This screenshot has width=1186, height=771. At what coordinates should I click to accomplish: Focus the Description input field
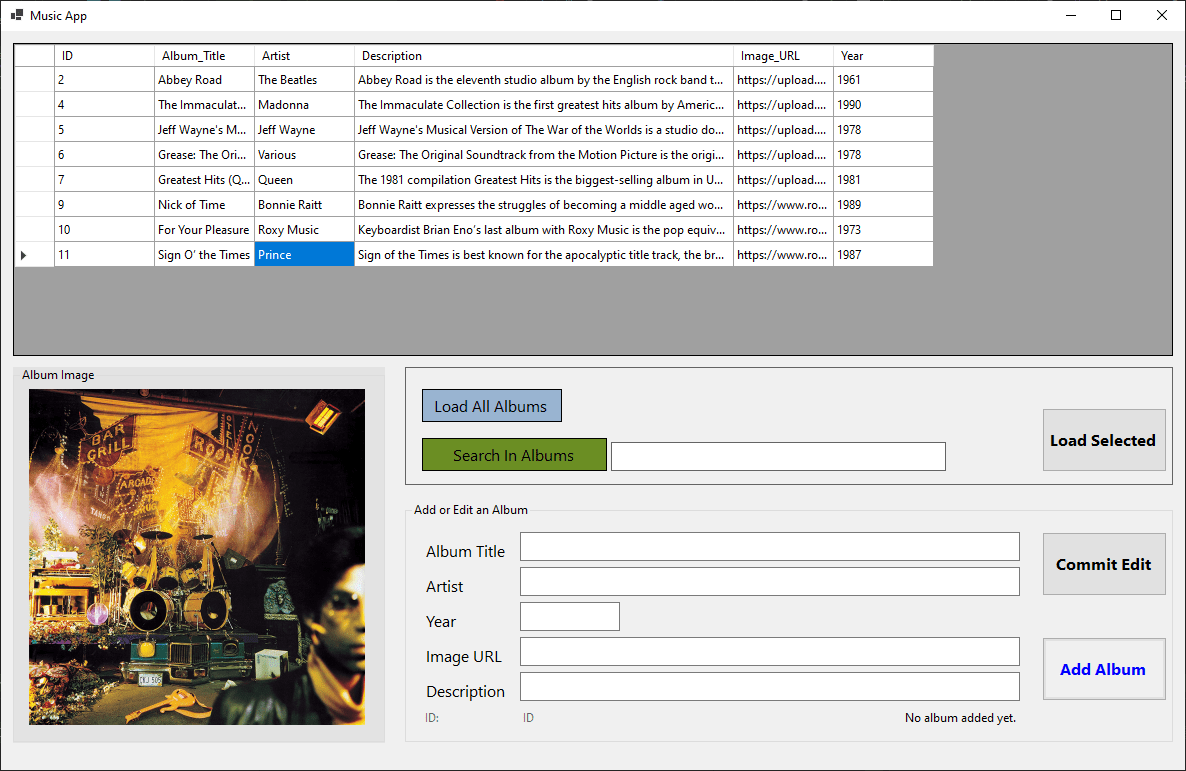[x=770, y=686]
